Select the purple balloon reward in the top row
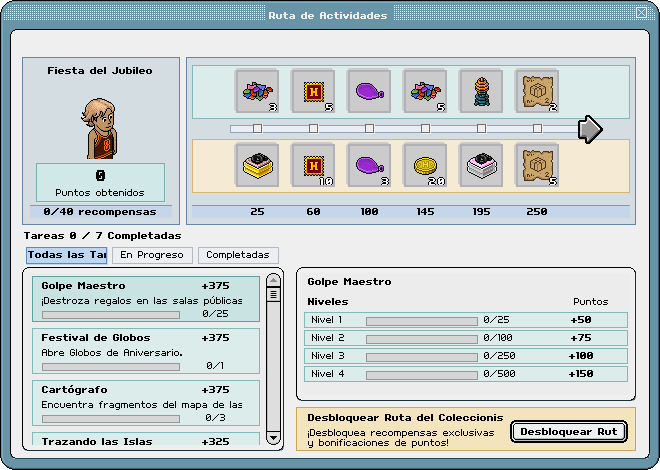The height and width of the screenshot is (470, 660). 369,91
